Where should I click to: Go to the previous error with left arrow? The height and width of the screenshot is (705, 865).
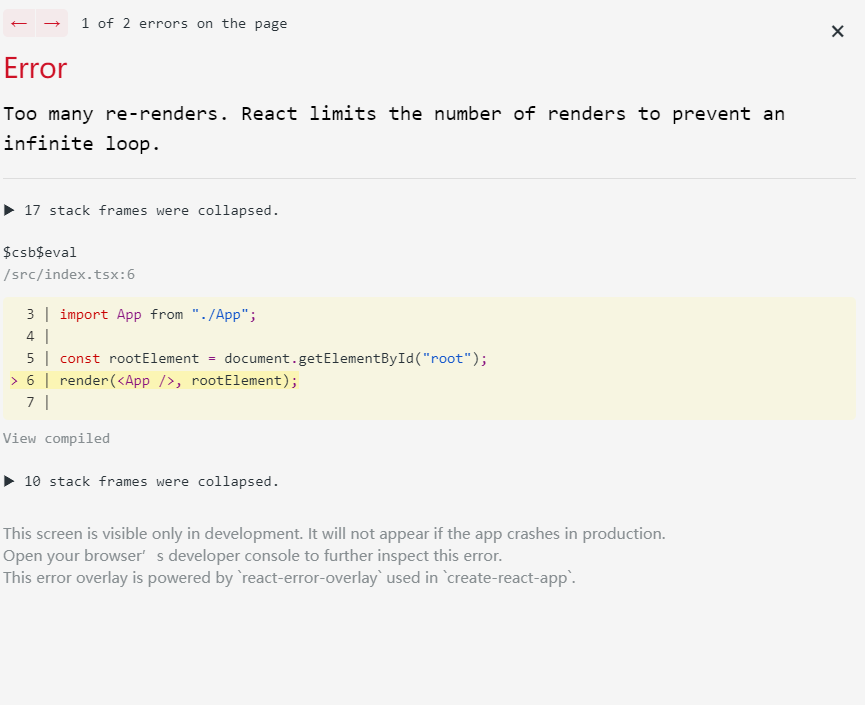pos(19,23)
